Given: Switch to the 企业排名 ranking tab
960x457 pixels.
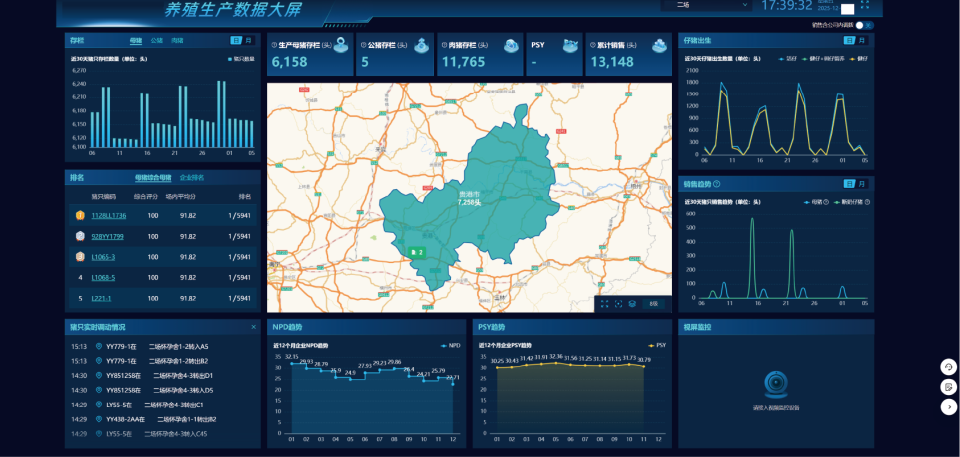Looking at the screenshot, I should pos(192,177).
